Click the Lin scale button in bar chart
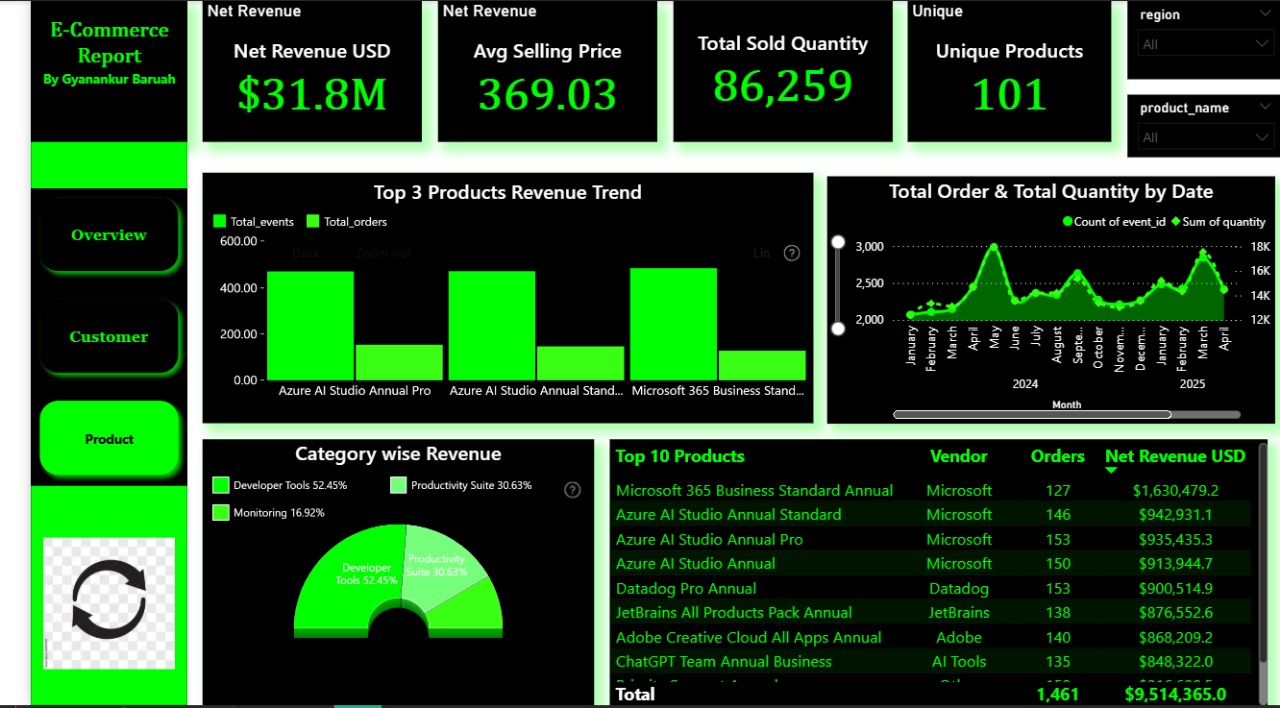1280x708 pixels. coord(761,253)
